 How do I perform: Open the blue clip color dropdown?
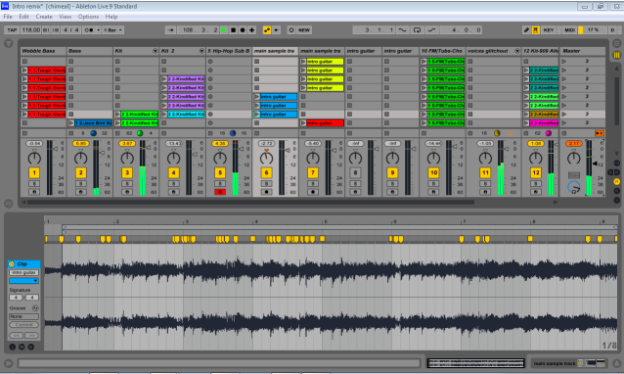(x=24, y=281)
